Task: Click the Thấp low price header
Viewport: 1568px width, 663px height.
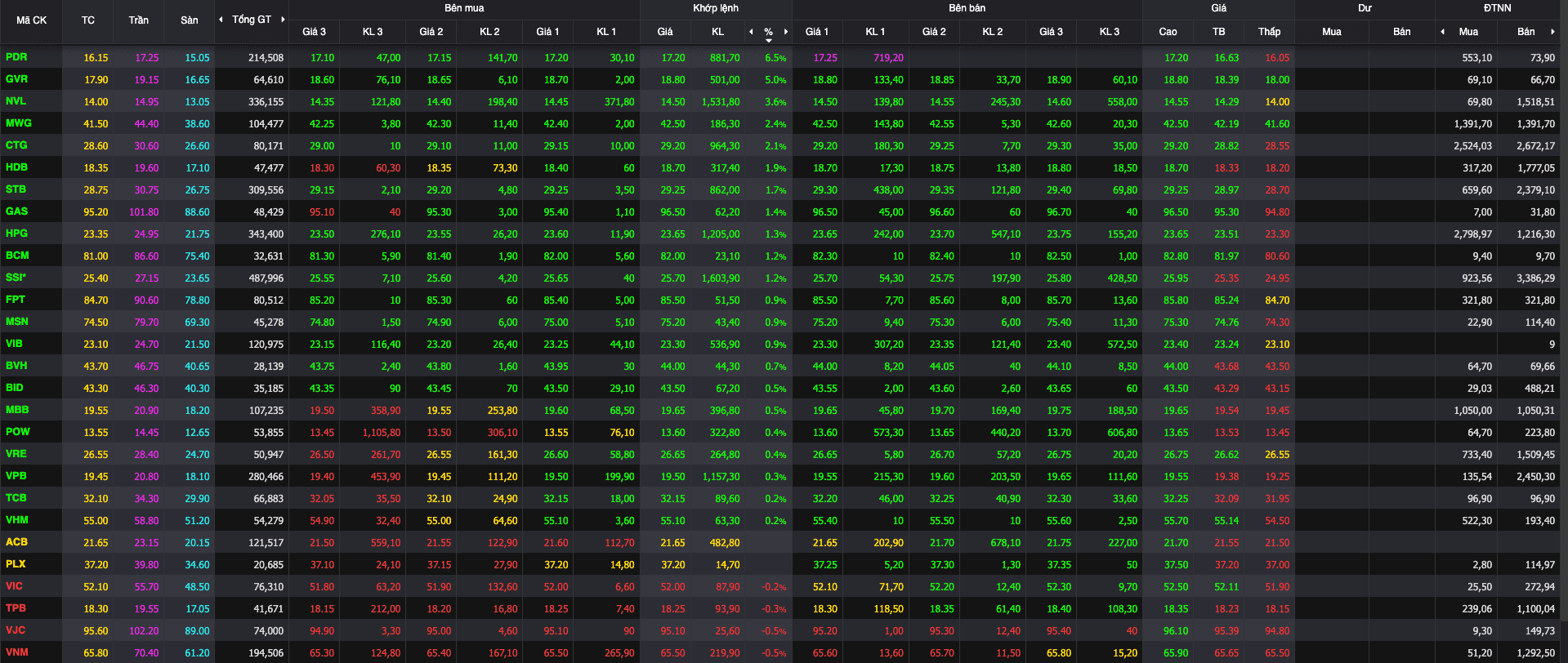Action: pos(1270,32)
